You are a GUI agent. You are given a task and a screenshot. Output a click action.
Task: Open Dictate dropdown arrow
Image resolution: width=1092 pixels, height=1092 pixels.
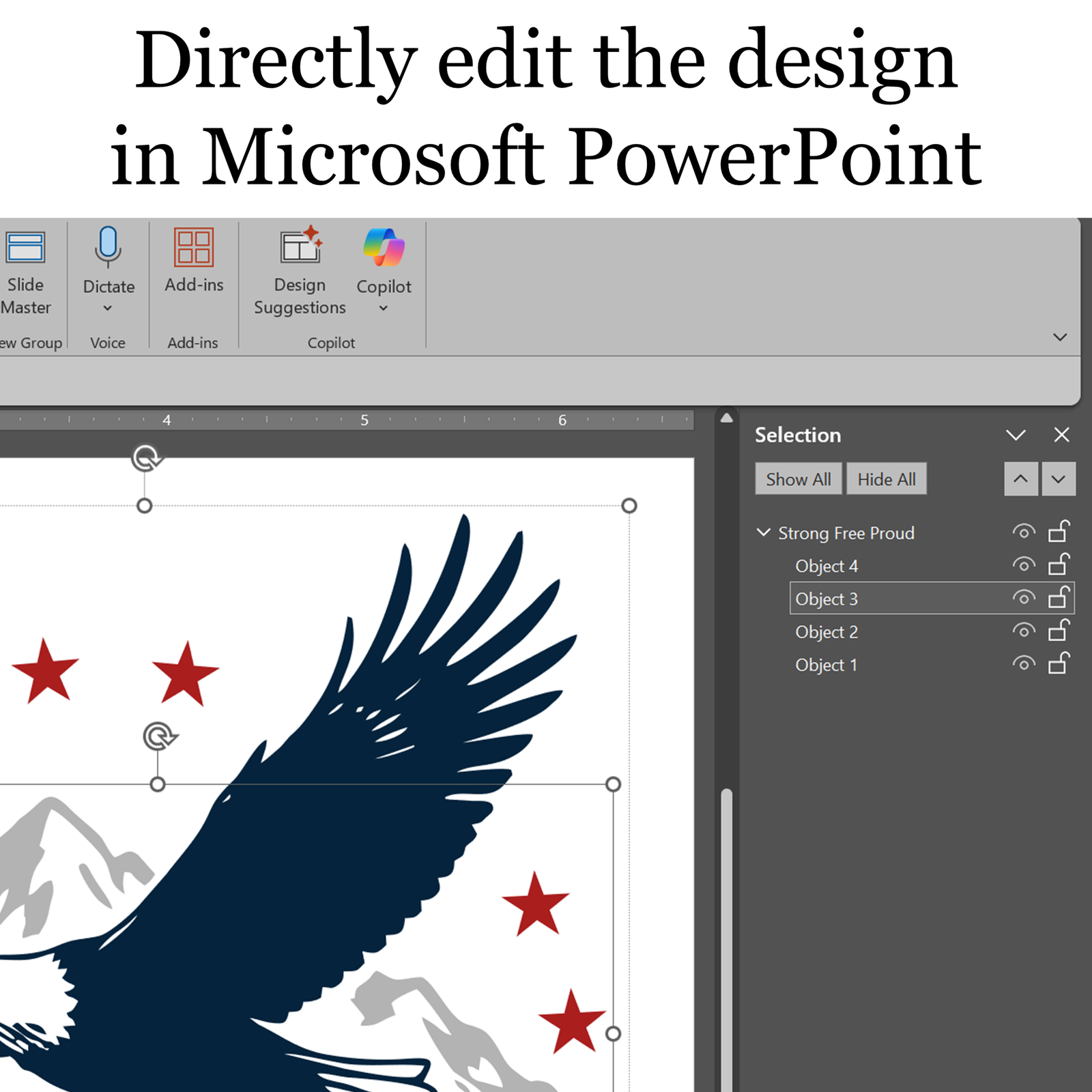108,308
